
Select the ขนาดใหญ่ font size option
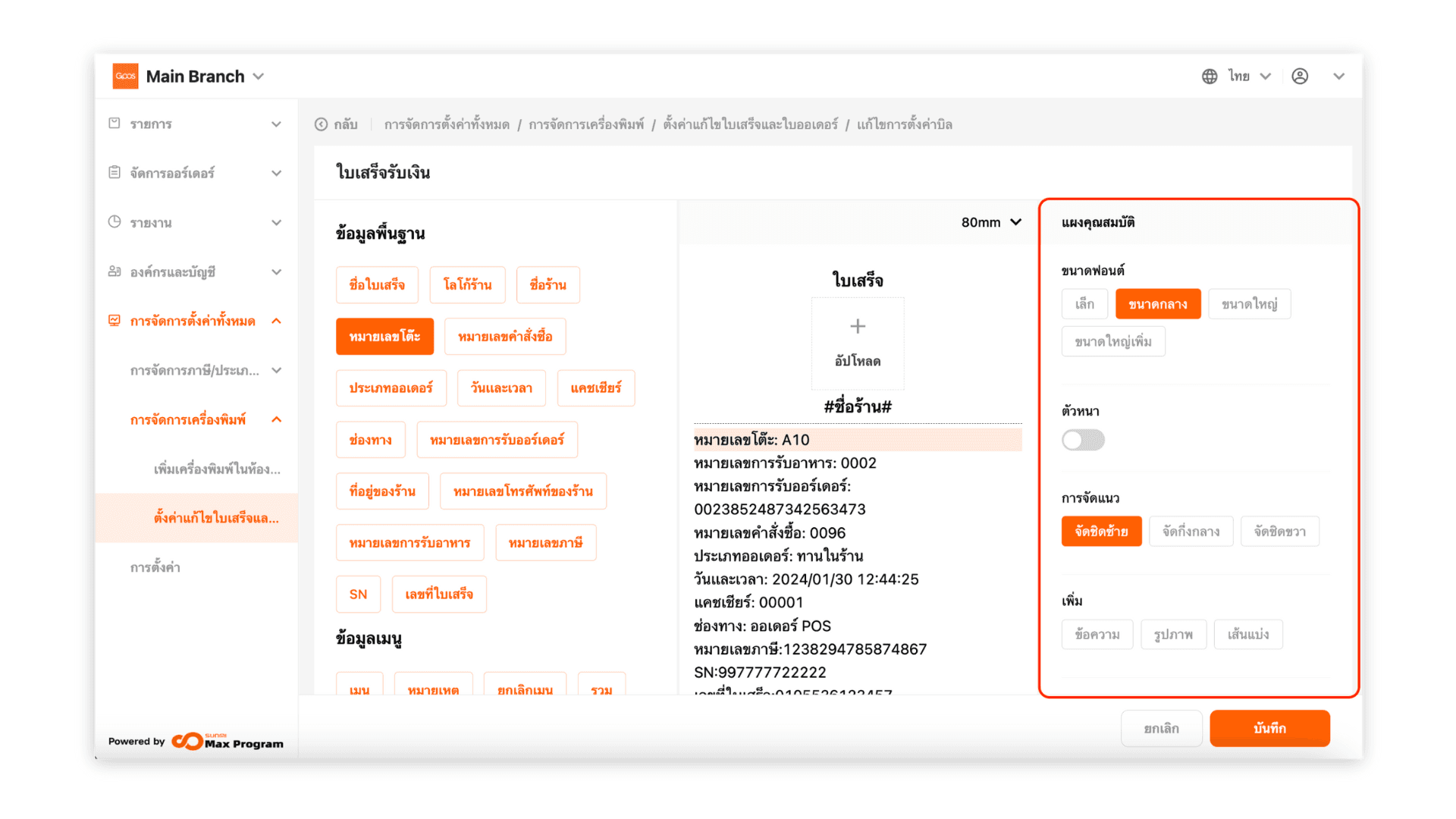tap(1249, 304)
